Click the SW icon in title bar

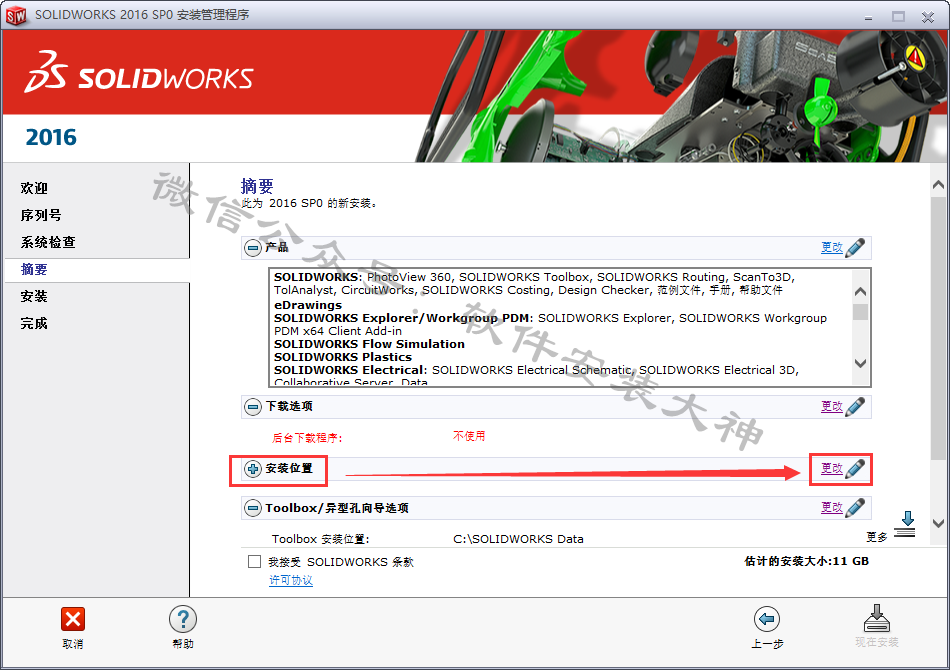click(16, 15)
